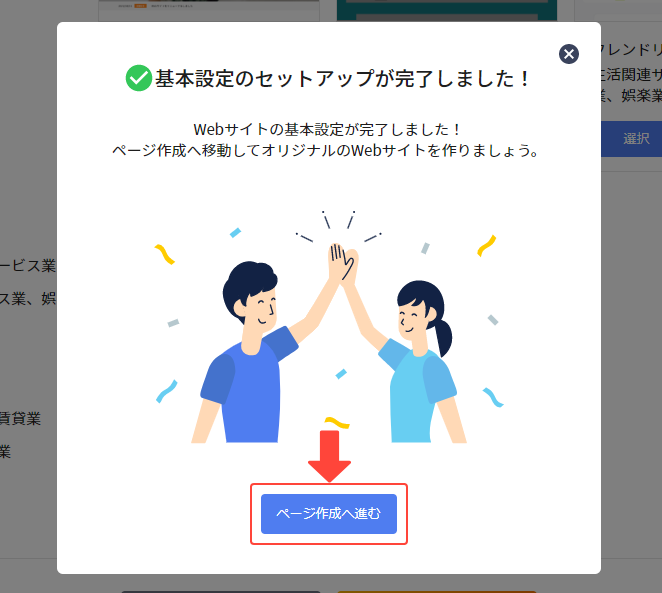The width and height of the screenshot is (662, 593).
Task: Click the high-five hands in the illustration
Action: (x=343, y=264)
